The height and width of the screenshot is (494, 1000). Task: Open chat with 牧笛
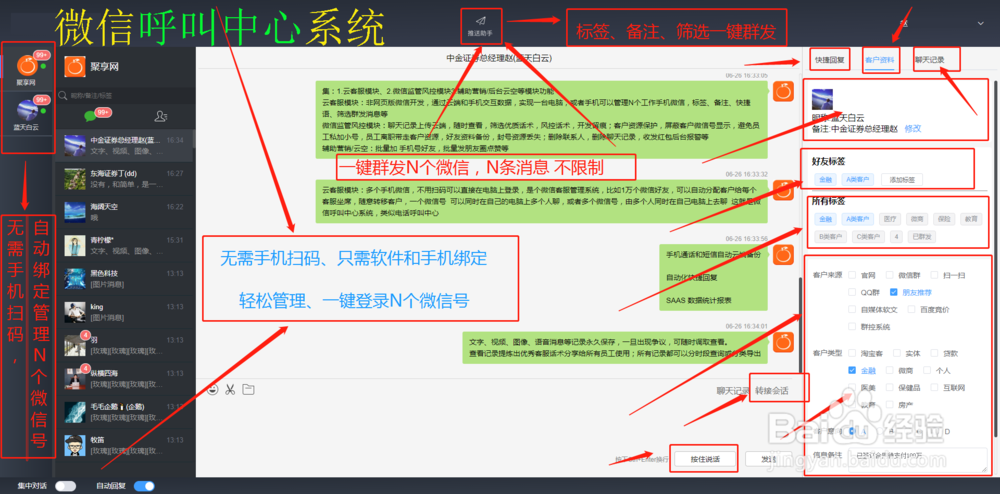125,445
